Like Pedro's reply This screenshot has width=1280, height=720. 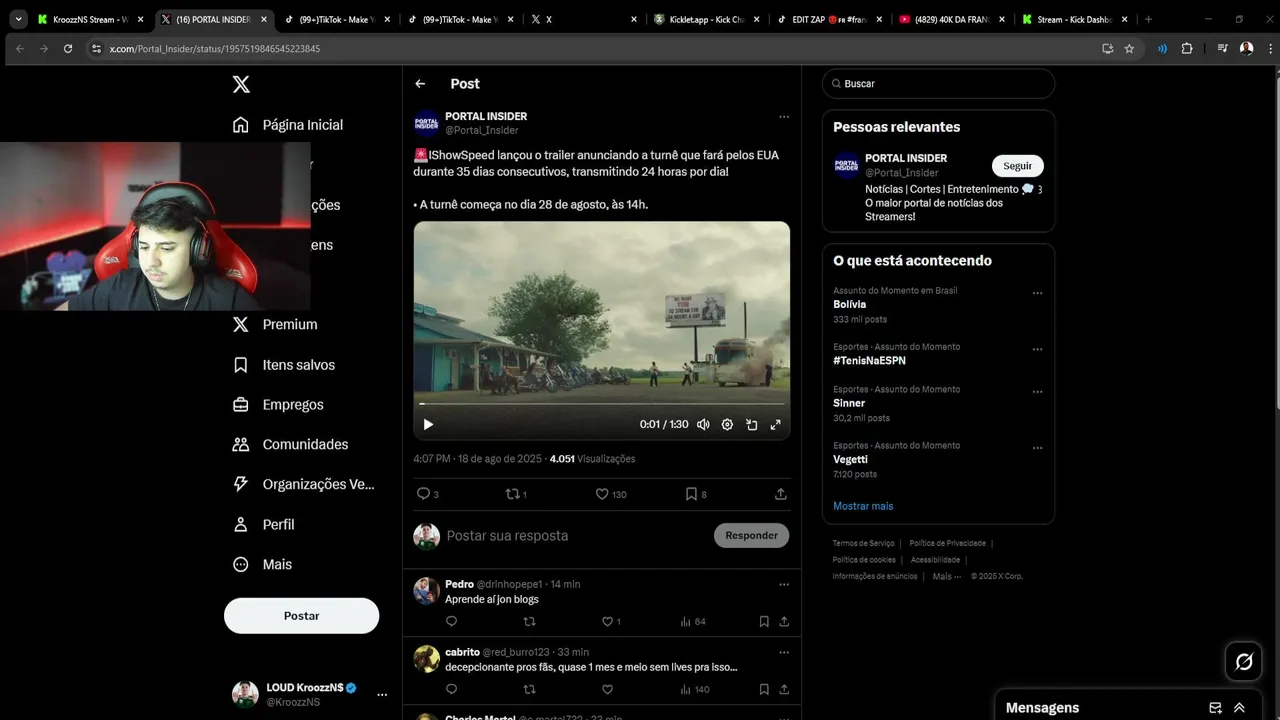click(607, 621)
